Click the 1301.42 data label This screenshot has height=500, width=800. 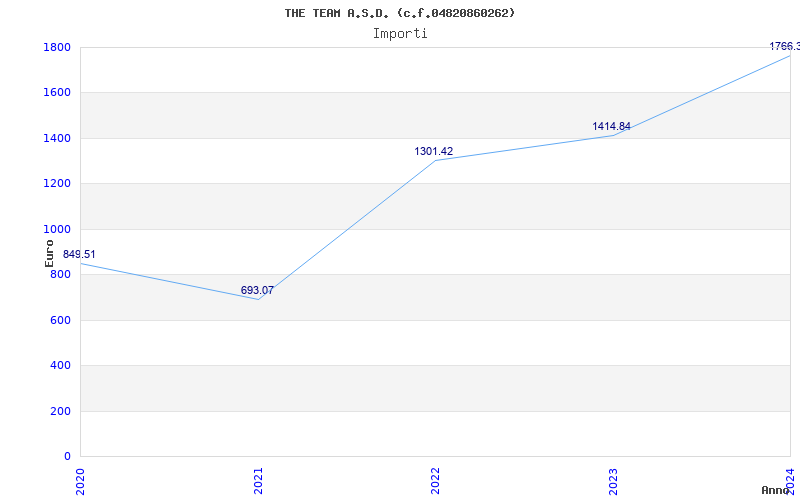[433, 152]
